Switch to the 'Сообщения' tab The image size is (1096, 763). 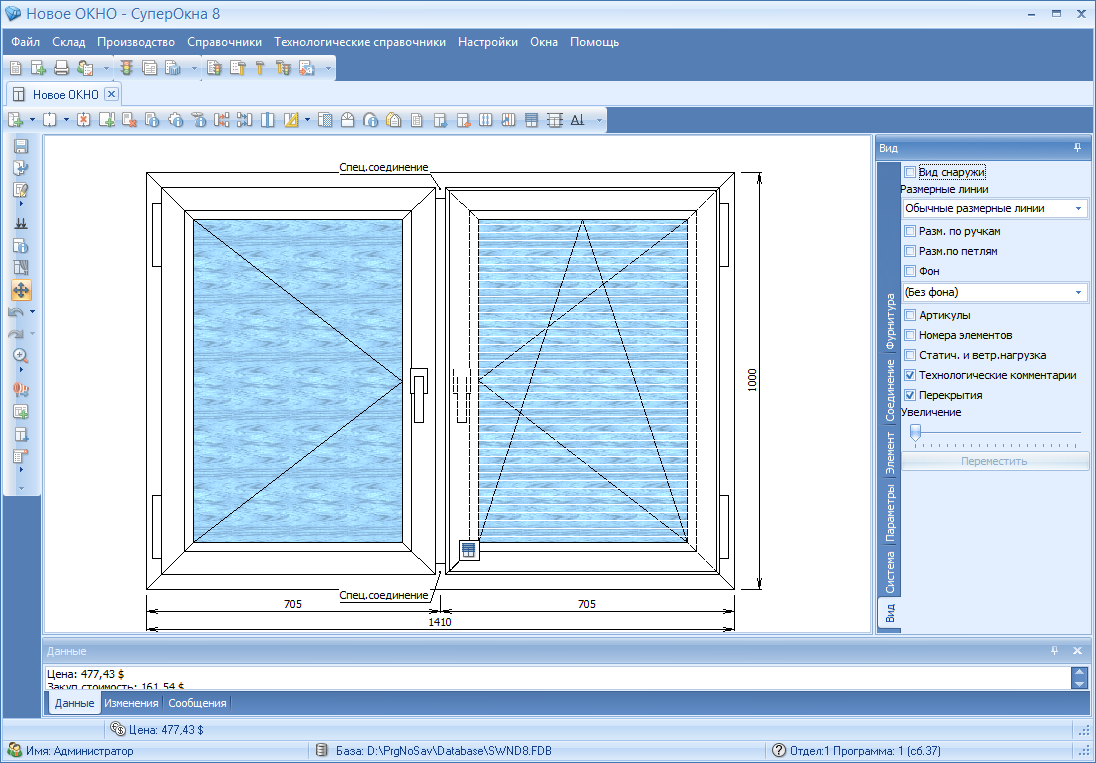tap(197, 703)
